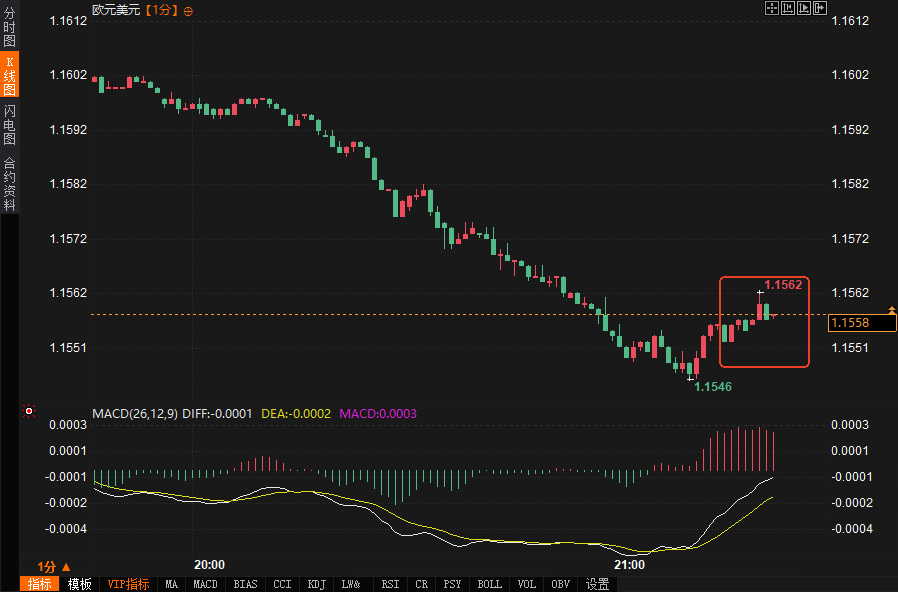The height and width of the screenshot is (592, 898).
Task: Click the chart playback icon at top right
Action: (804, 8)
